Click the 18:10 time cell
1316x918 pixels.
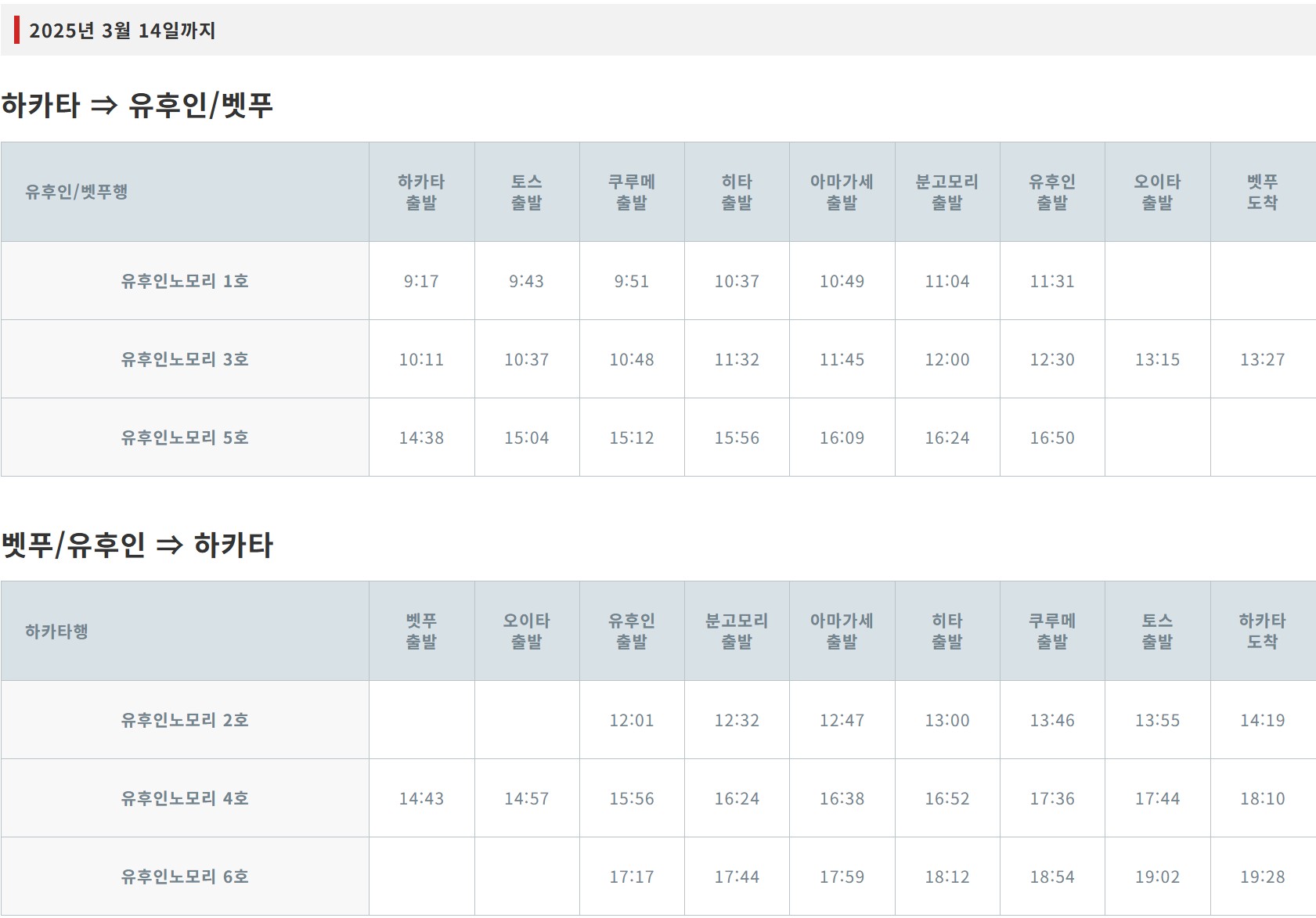[x=1263, y=798]
